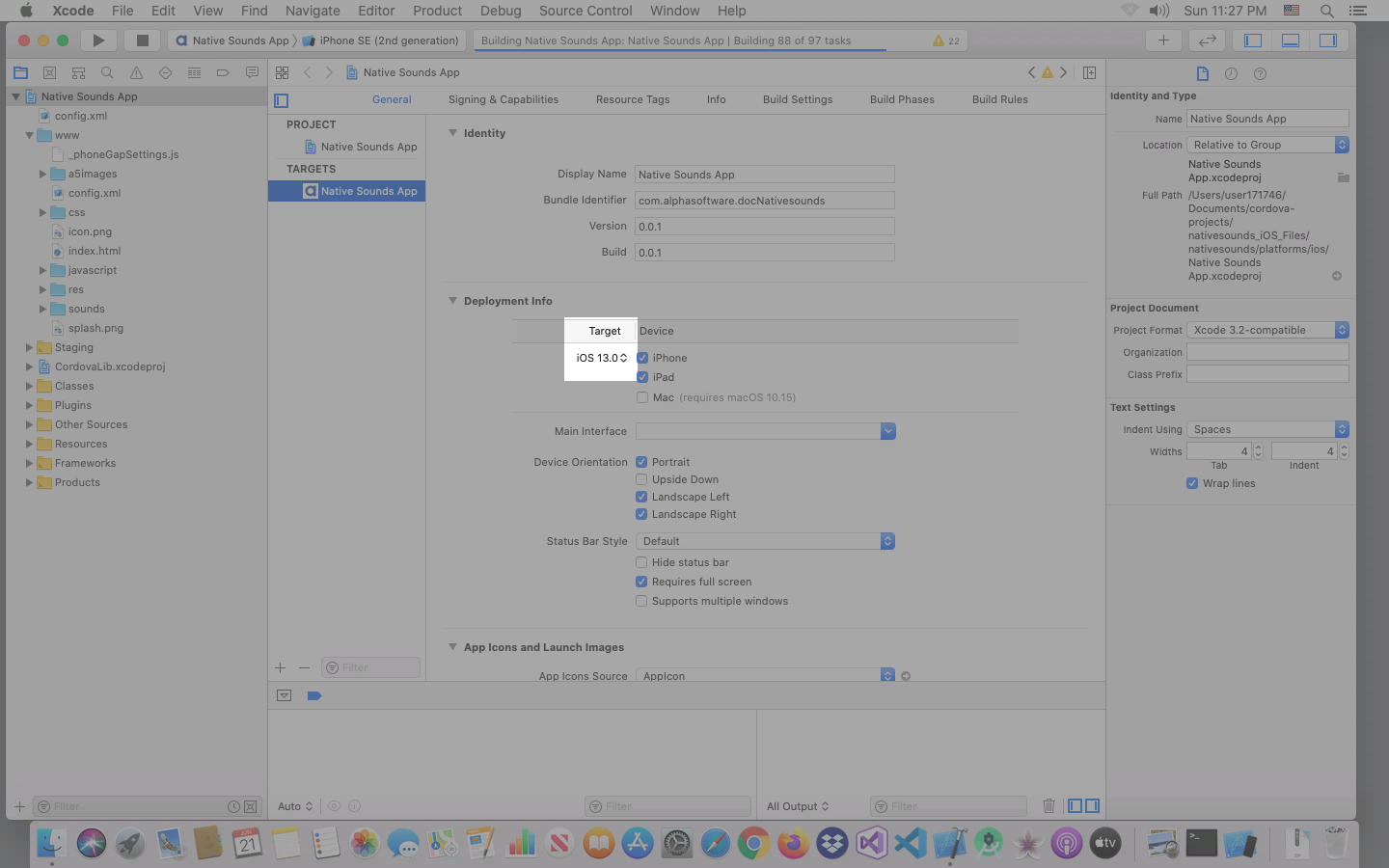
Task: Show code review with the arrows button
Action: tap(1207, 41)
